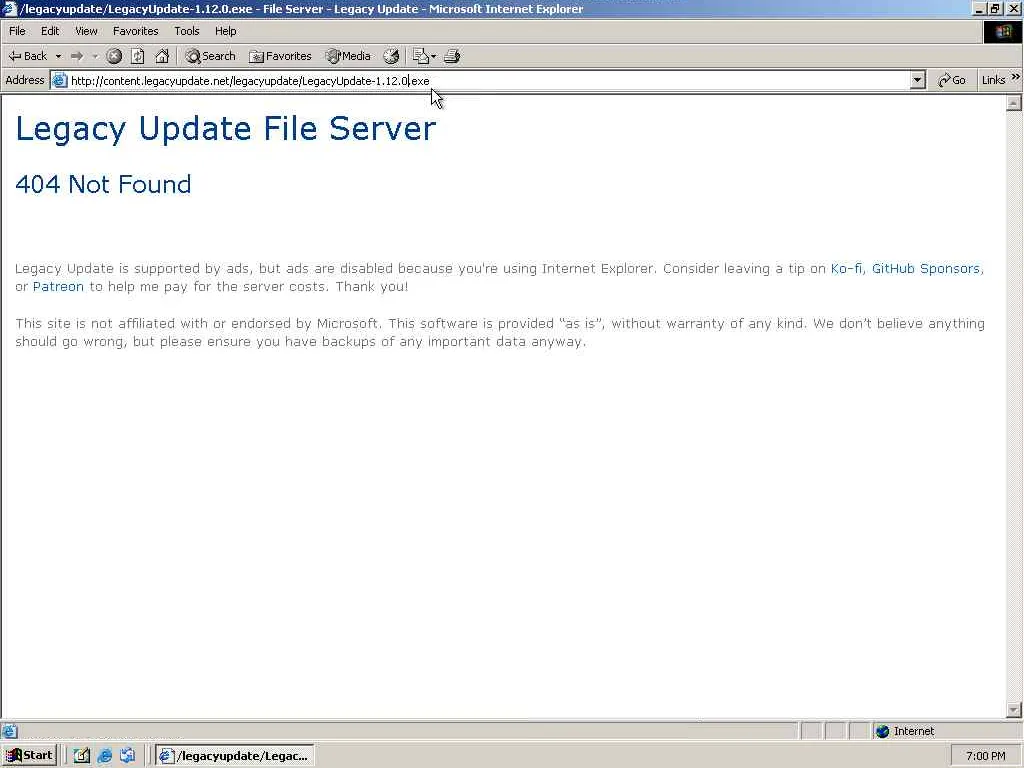Click the Print icon in toolbar

coord(452,56)
